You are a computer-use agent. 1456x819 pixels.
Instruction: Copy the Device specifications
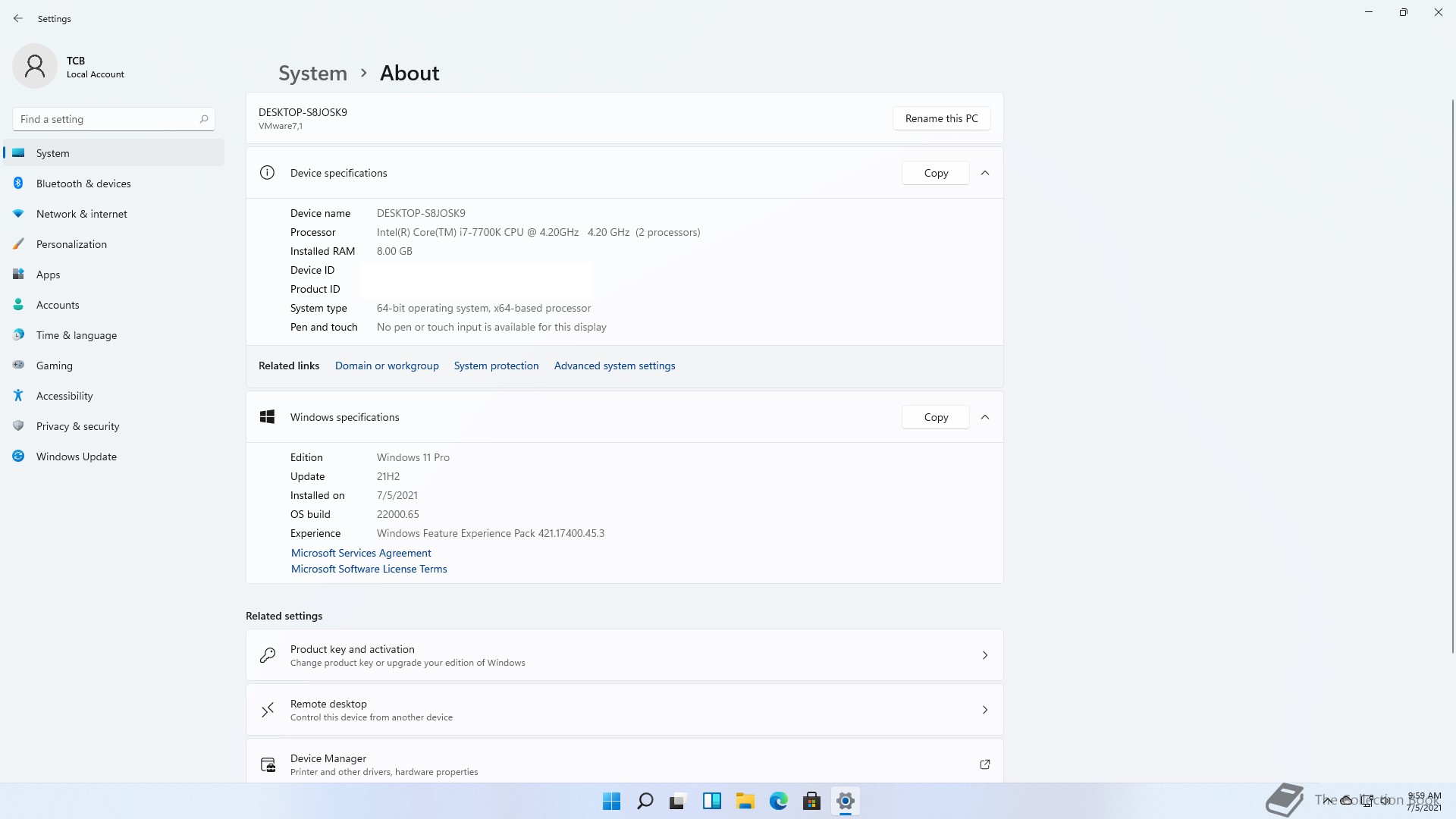coord(936,173)
